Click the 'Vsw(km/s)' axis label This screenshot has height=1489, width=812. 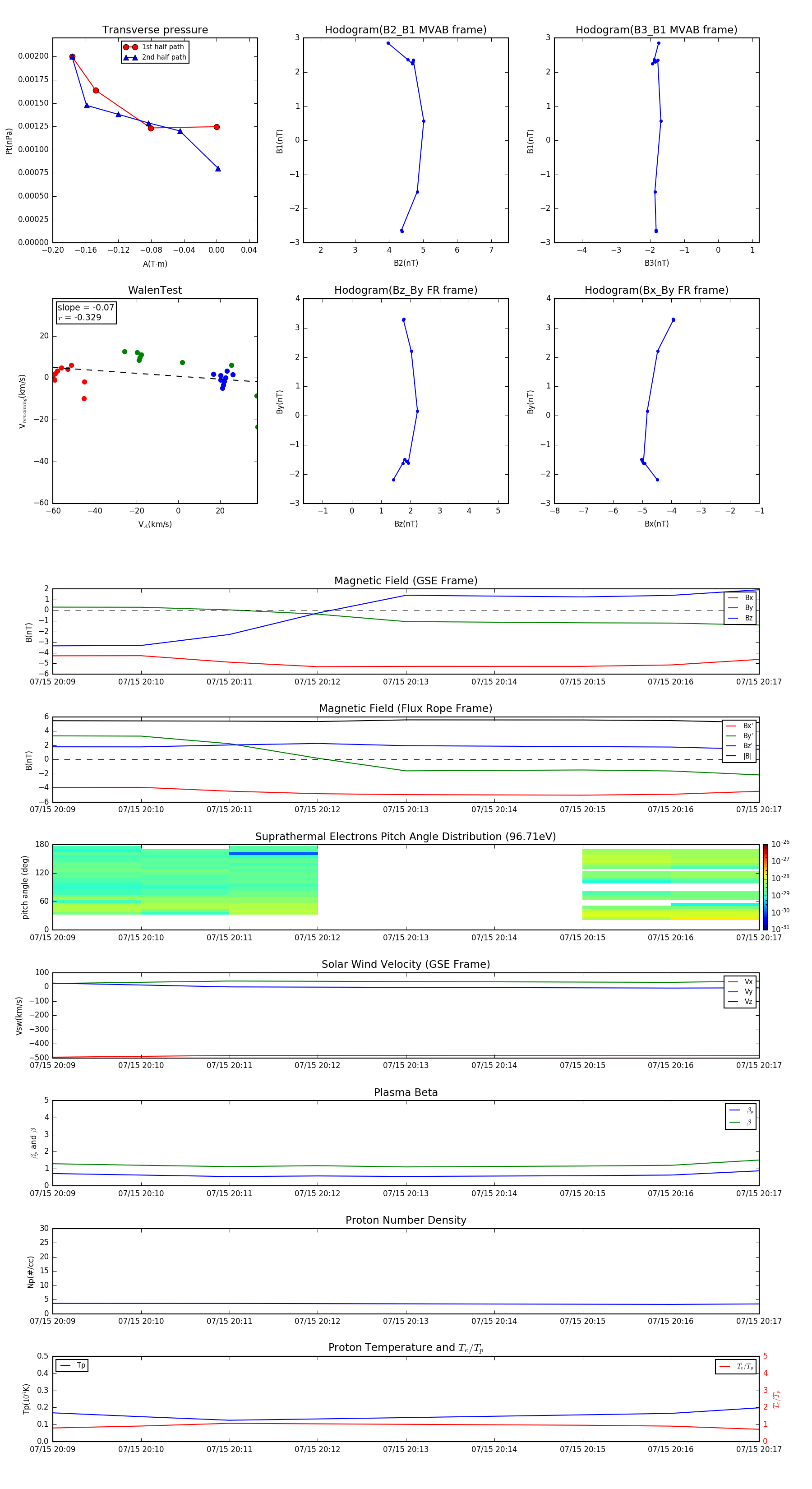(19, 1016)
